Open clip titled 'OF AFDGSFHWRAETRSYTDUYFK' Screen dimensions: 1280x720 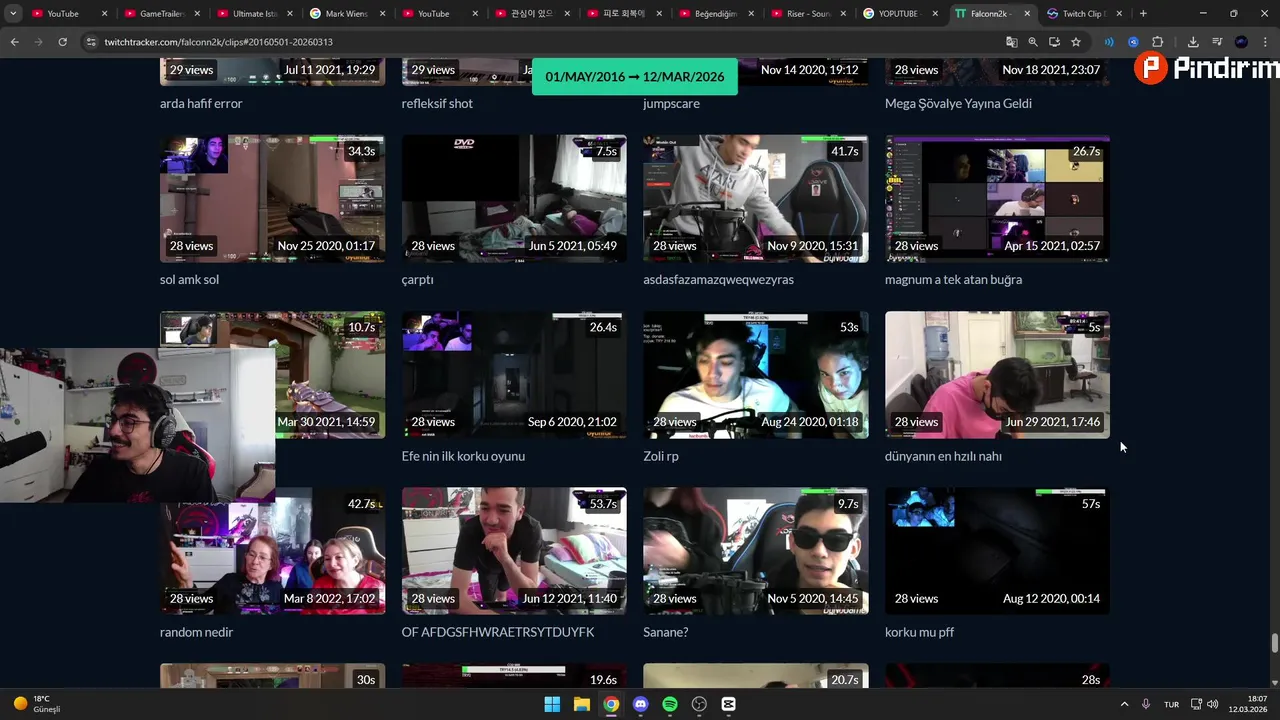tap(498, 632)
